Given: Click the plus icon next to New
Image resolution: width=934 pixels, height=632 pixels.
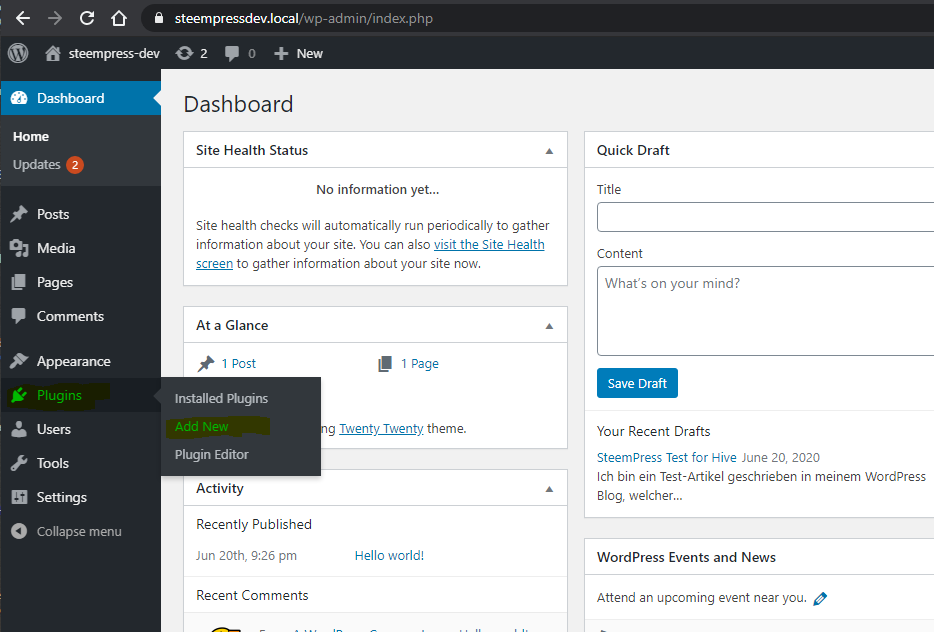Looking at the screenshot, I should tap(281, 54).
